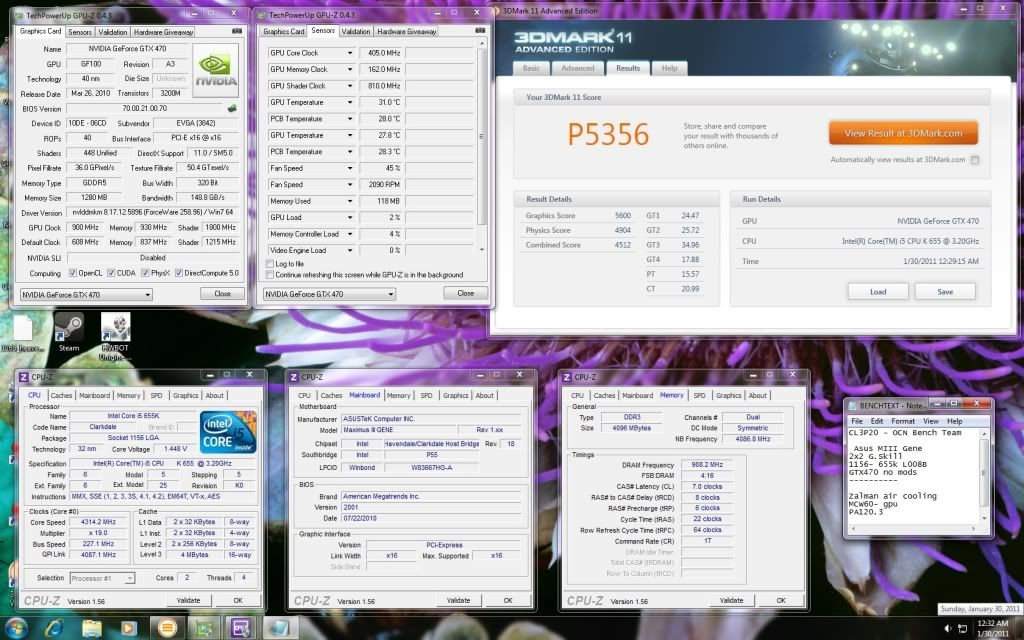Click the GPU-Z BIOS save chip icon

click(232, 108)
